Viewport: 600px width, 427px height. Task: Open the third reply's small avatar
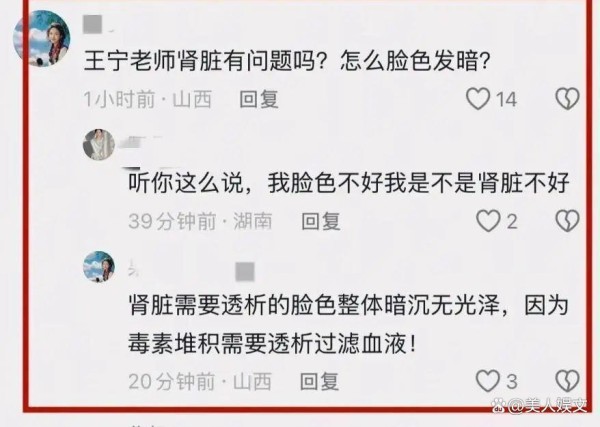pos(99,267)
